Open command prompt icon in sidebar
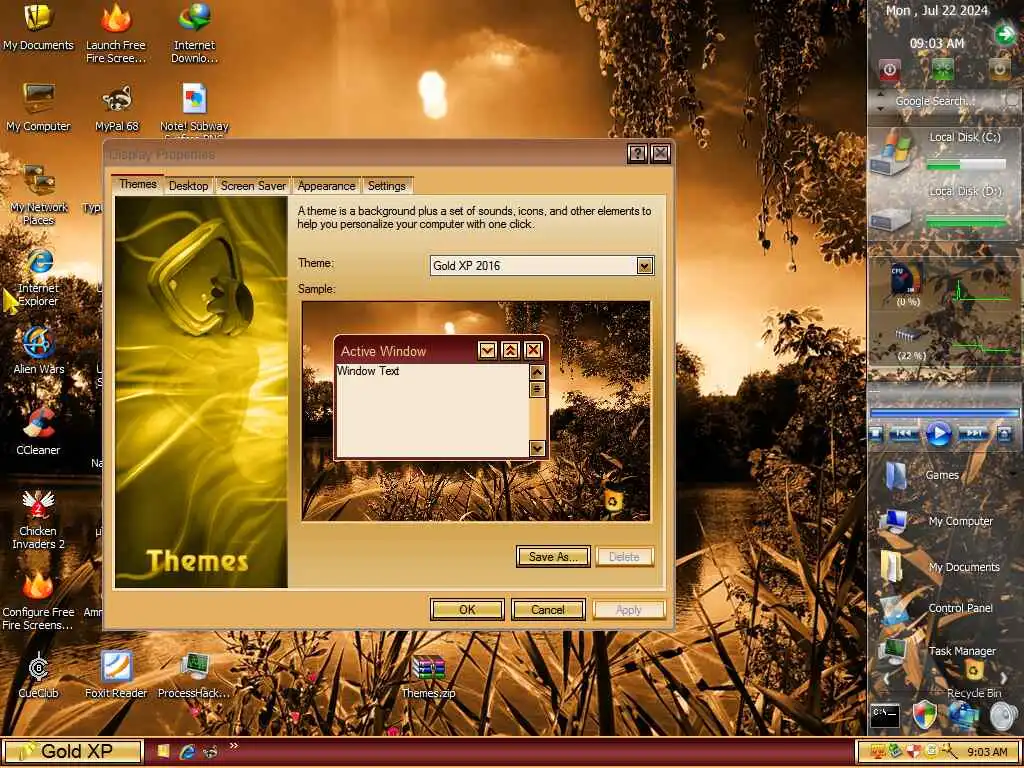Viewport: 1024px width, 768px height. pos(886,714)
